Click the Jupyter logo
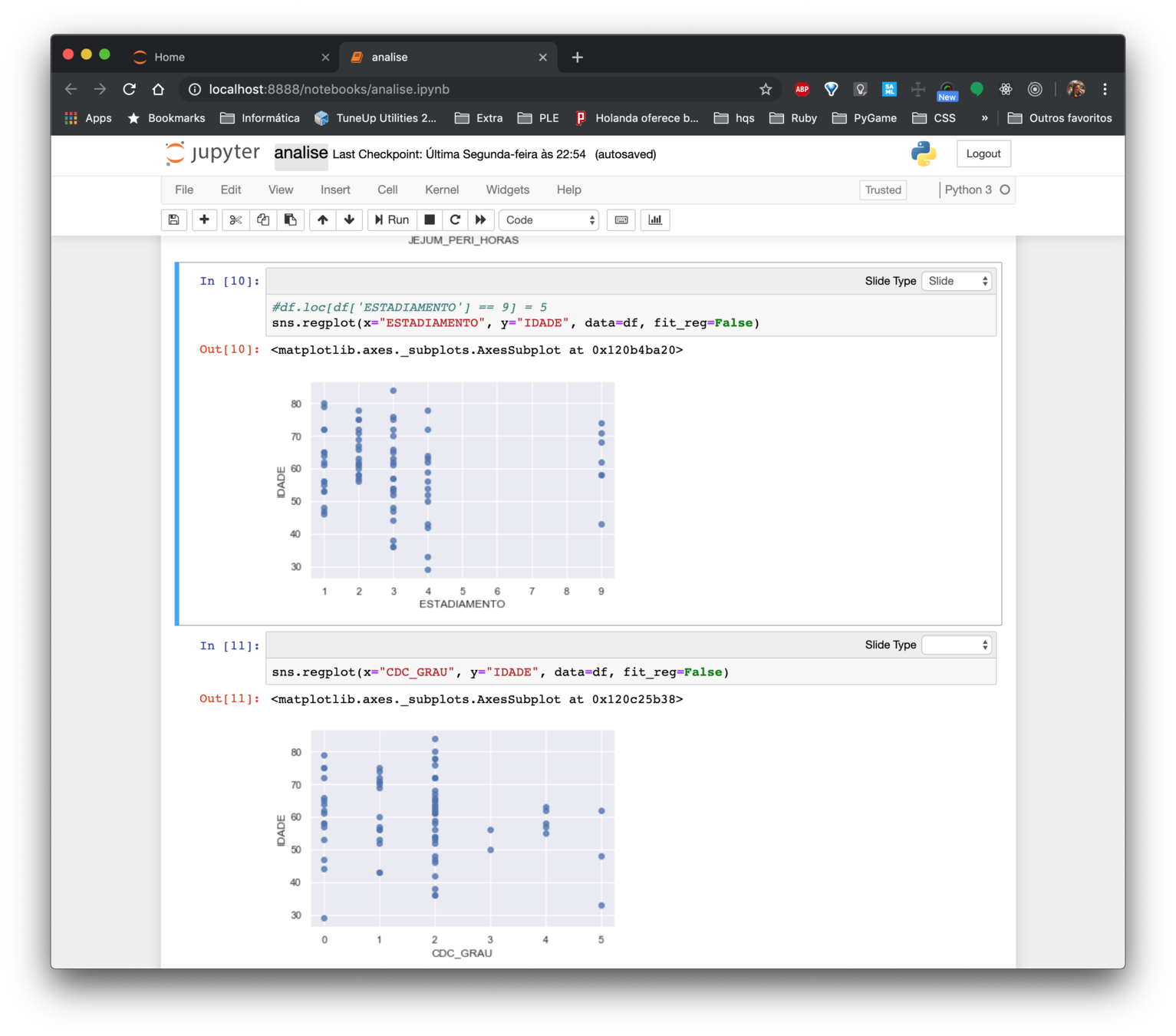The image size is (1176, 1036). pyautogui.click(x=212, y=153)
